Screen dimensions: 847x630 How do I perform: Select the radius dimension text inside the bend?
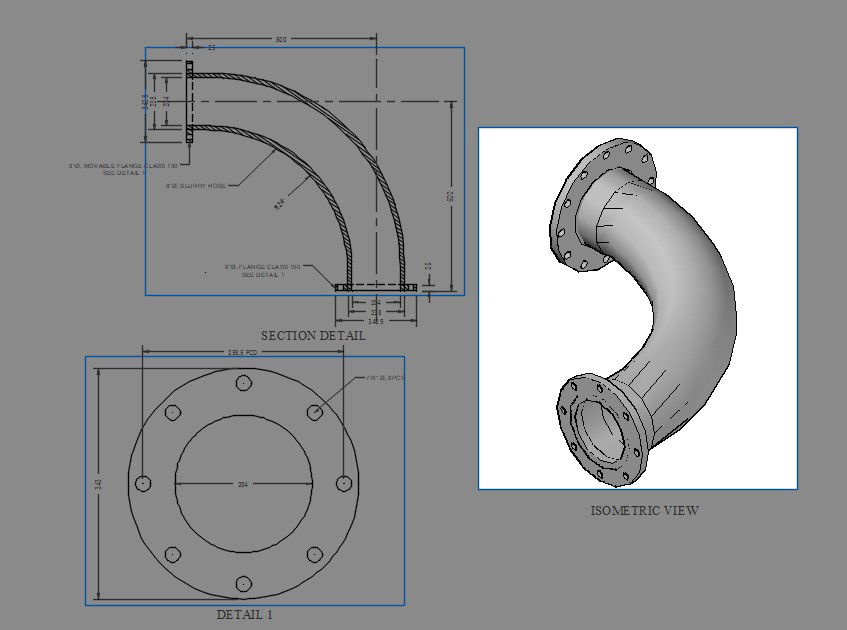pyautogui.click(x=279, y=203)
